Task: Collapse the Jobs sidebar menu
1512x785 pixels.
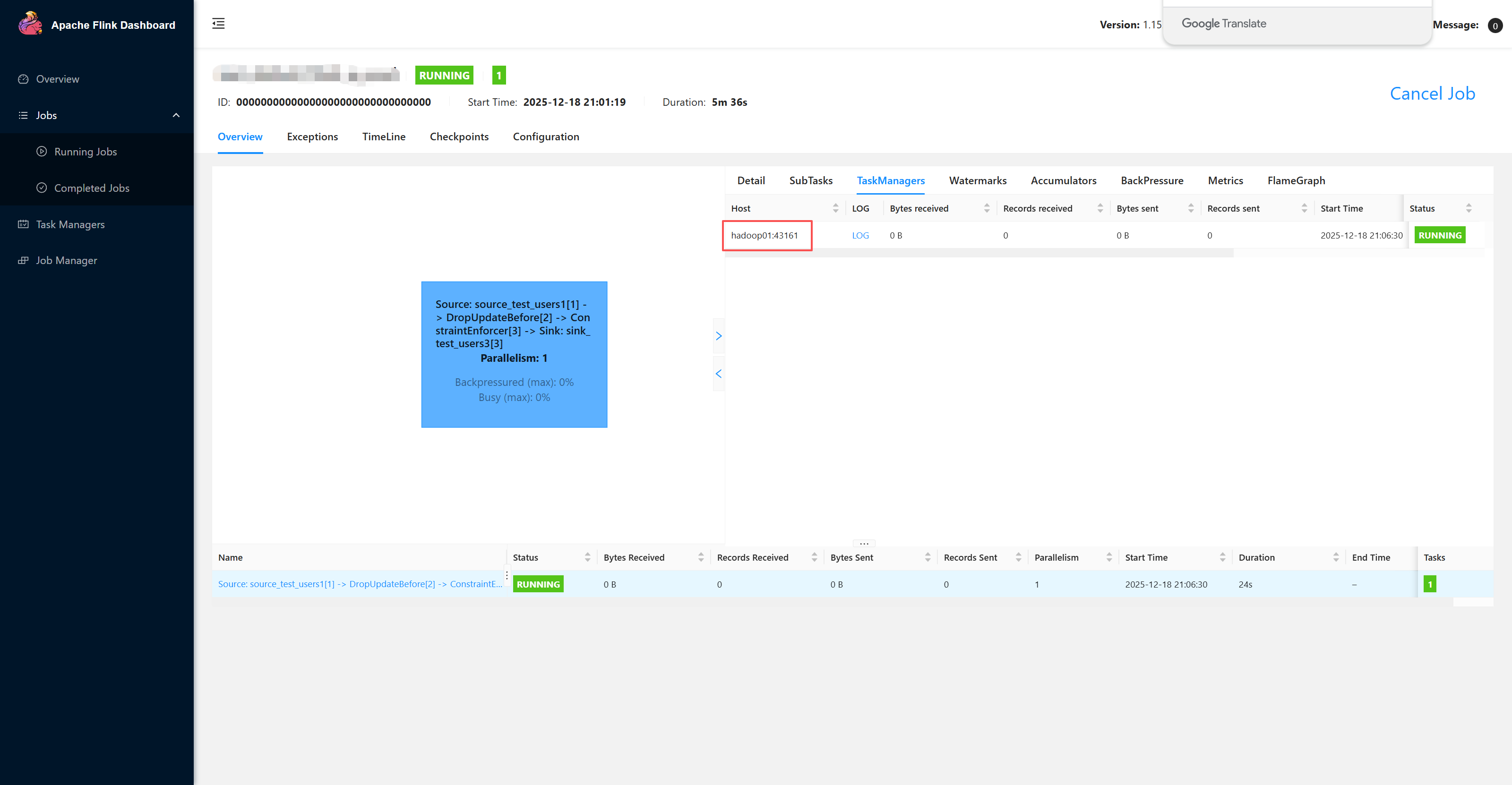Action: tap(176, 116)
